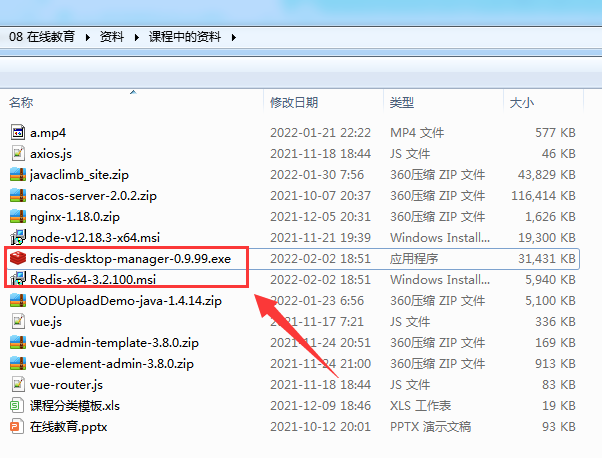602x458 pixels.
Task: Click size 46 KB of axios.js
Action: 559,154
